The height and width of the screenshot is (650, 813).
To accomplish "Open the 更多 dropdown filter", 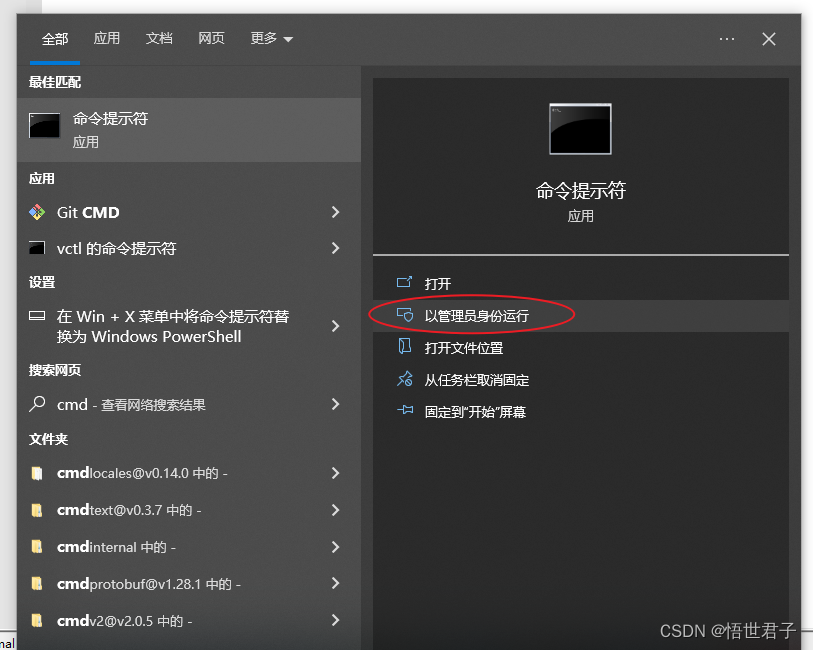I will (272, 38).
